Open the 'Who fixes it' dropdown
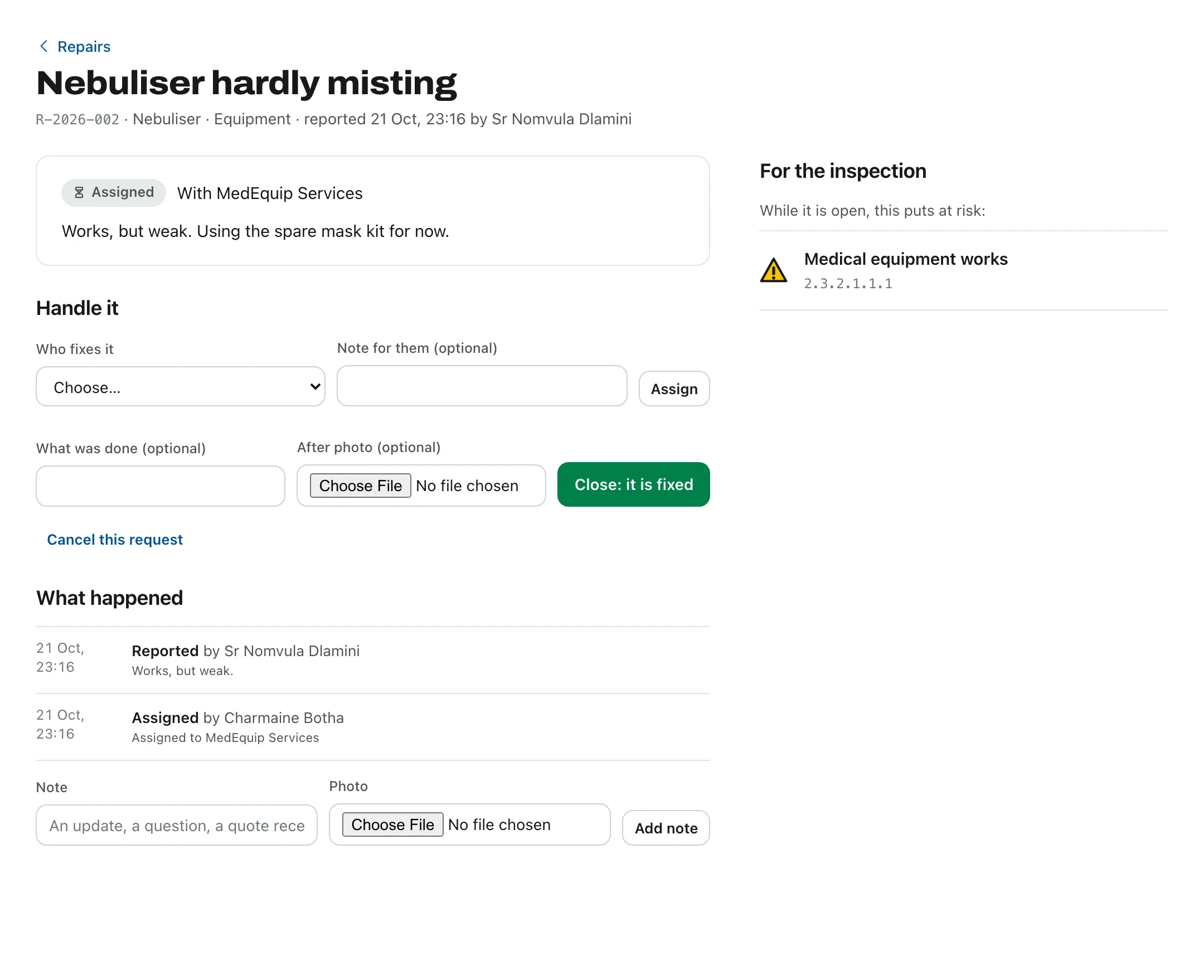The width and height of the screenshot is (1204, 980). [180, 387]
